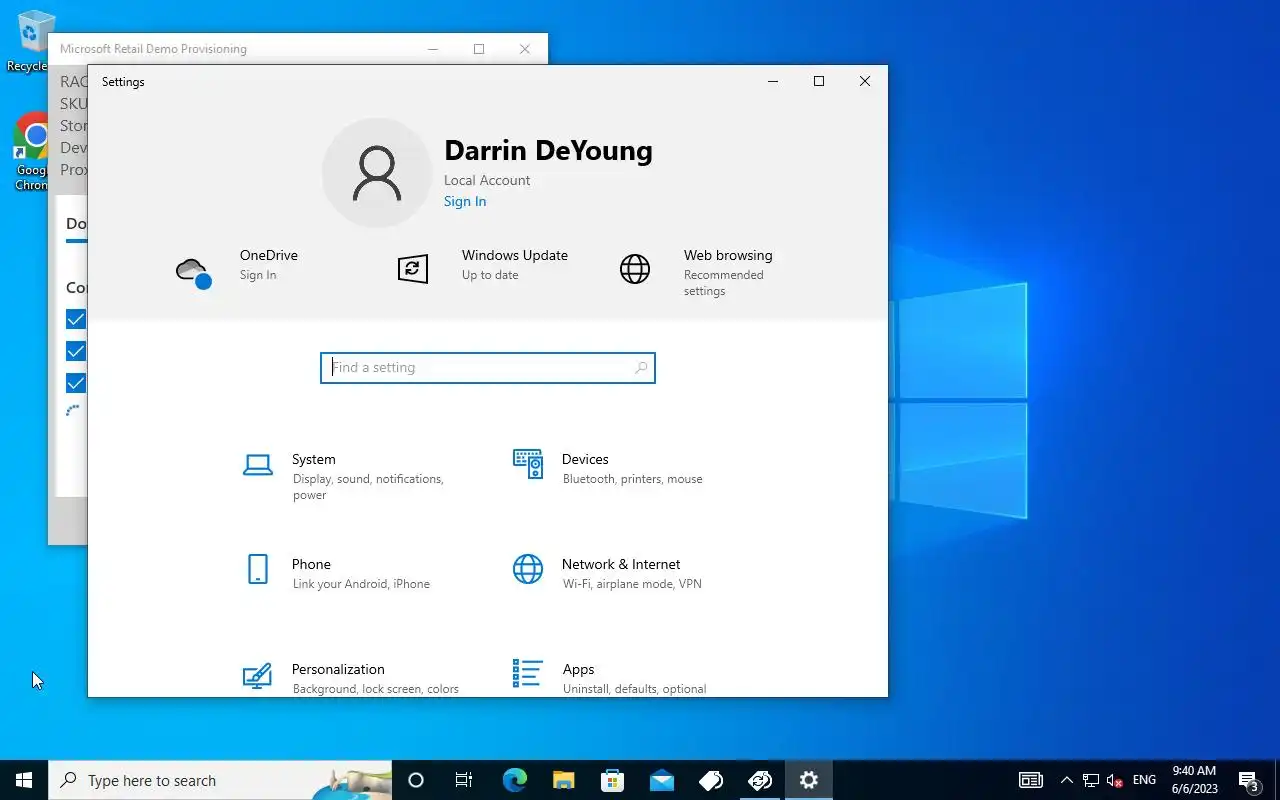Screen dimensions: 1280x800
Task: Click the OneDrive cloud icon
Action: coord(193,271)
